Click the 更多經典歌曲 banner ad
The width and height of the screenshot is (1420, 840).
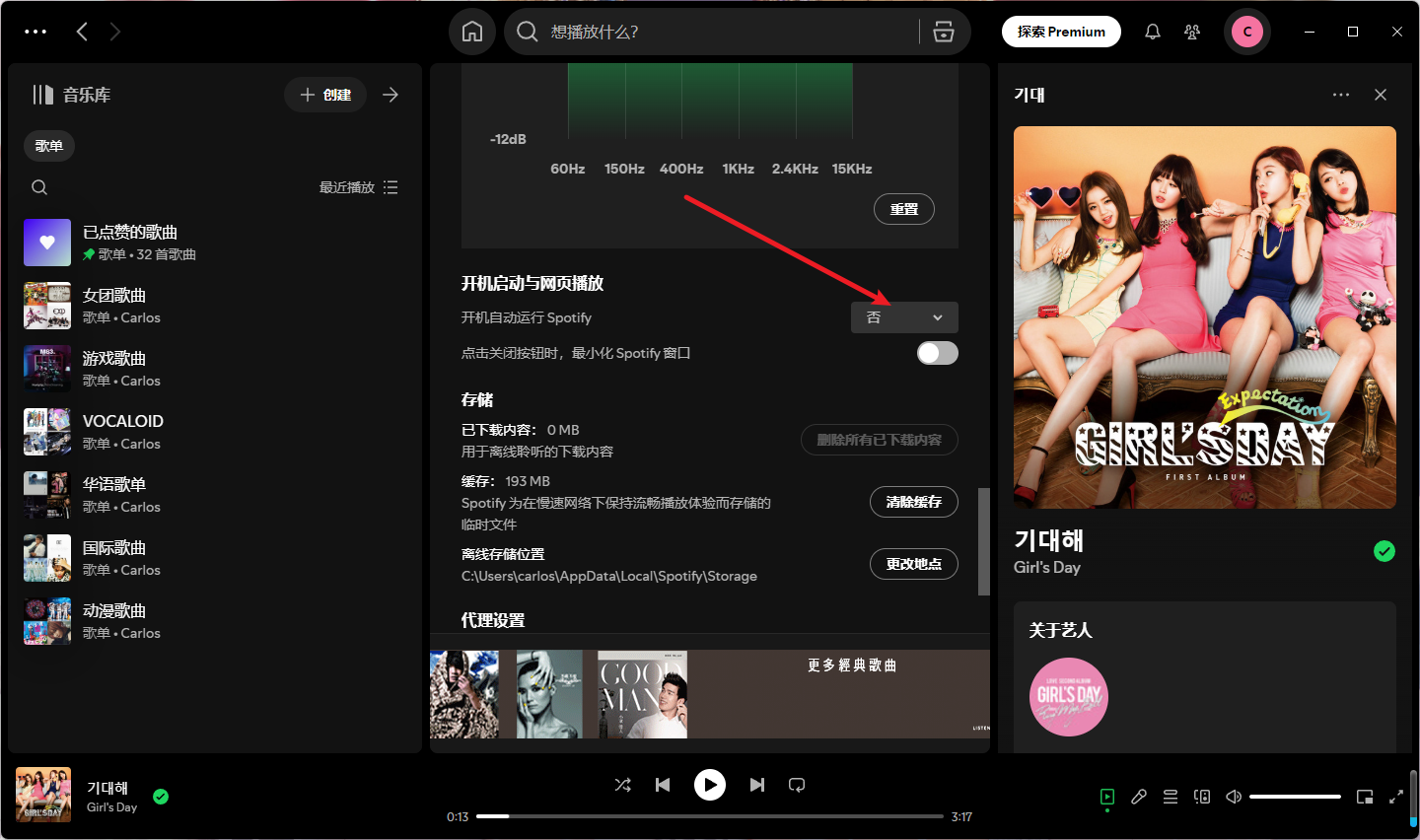pyautogui.click(x=710, y=694)
